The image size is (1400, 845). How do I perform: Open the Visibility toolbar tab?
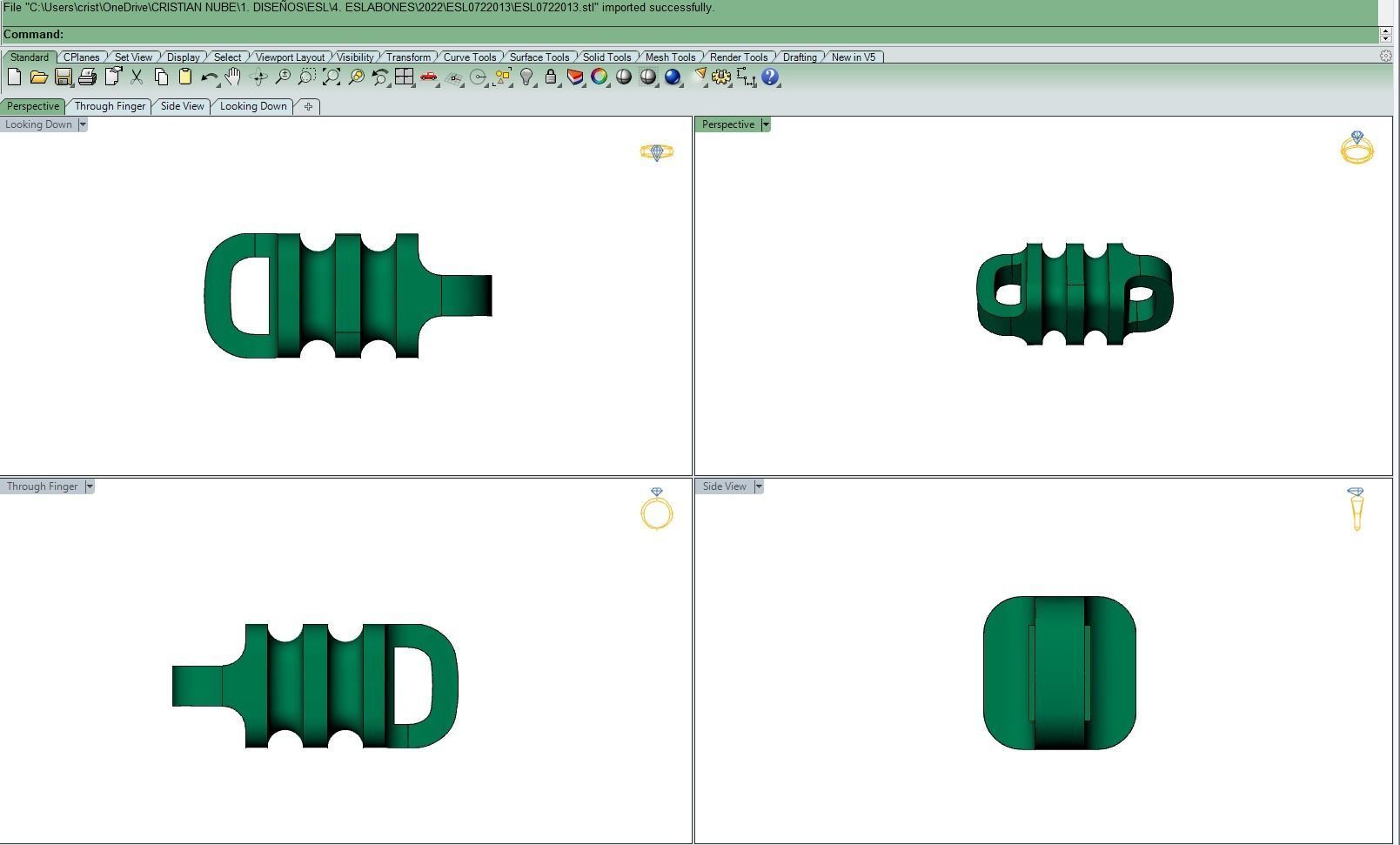click(x=355, y=57)
